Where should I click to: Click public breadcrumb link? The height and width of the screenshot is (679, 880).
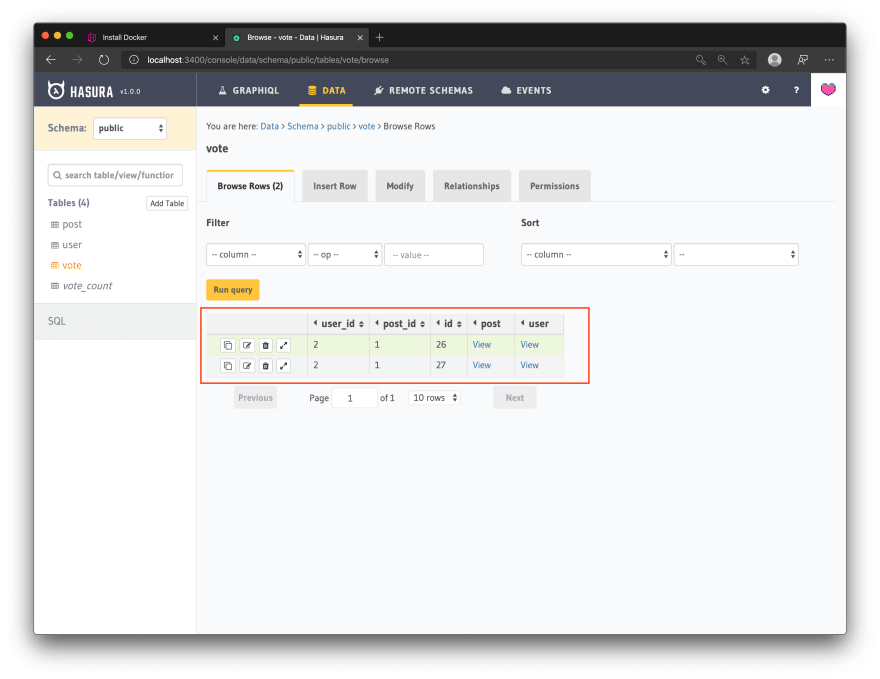338,126
